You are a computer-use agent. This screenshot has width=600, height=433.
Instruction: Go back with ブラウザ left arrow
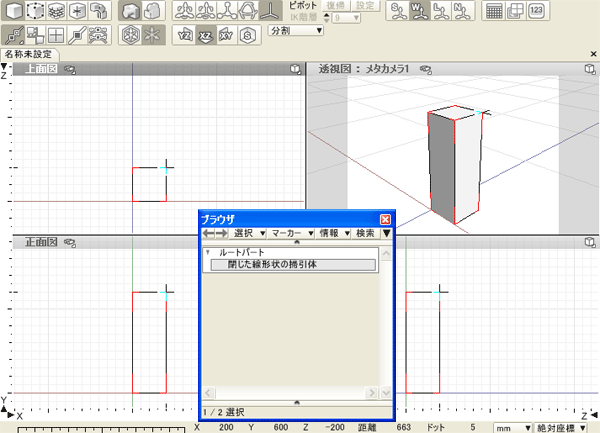tap(209, 233)
